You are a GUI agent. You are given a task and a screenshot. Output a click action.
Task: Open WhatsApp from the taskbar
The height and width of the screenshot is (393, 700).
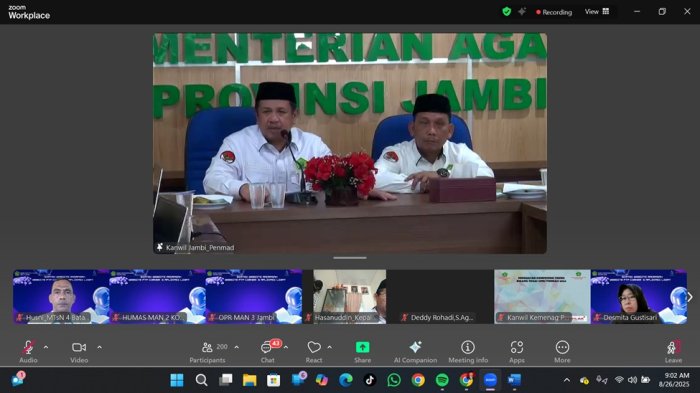(394, 380)
